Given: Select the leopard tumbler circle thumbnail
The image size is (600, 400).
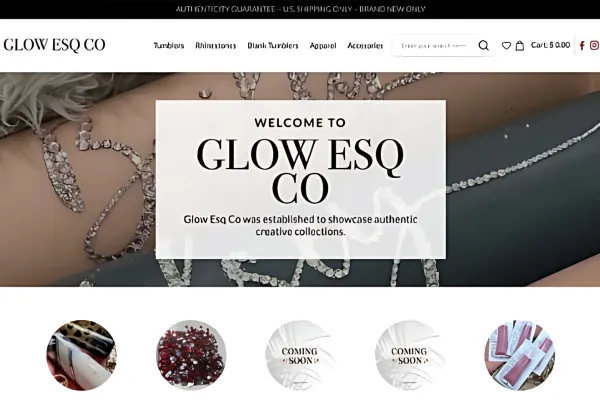Looking at the screenshot, I should [82, 355].
